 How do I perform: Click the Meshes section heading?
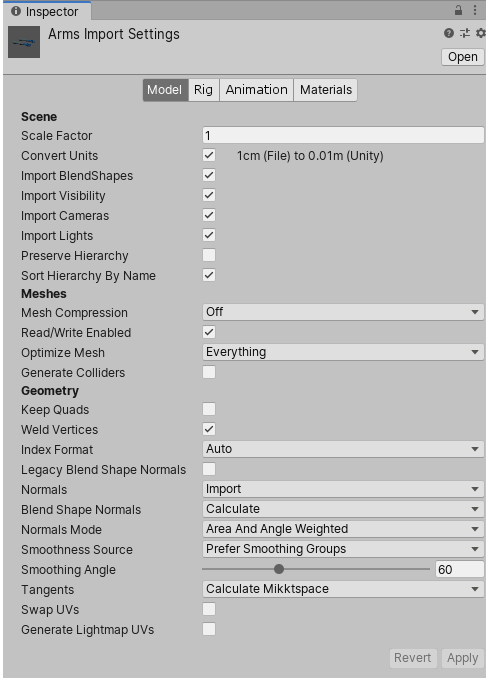click(44, 294)
